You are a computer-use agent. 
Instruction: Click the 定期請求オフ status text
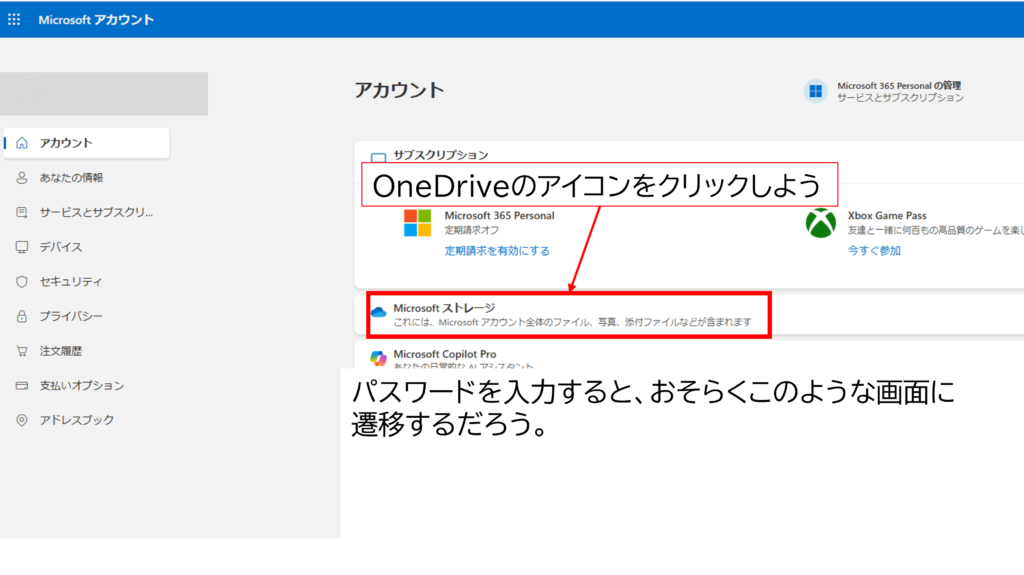pyautogui.click(x=472, y=230)
